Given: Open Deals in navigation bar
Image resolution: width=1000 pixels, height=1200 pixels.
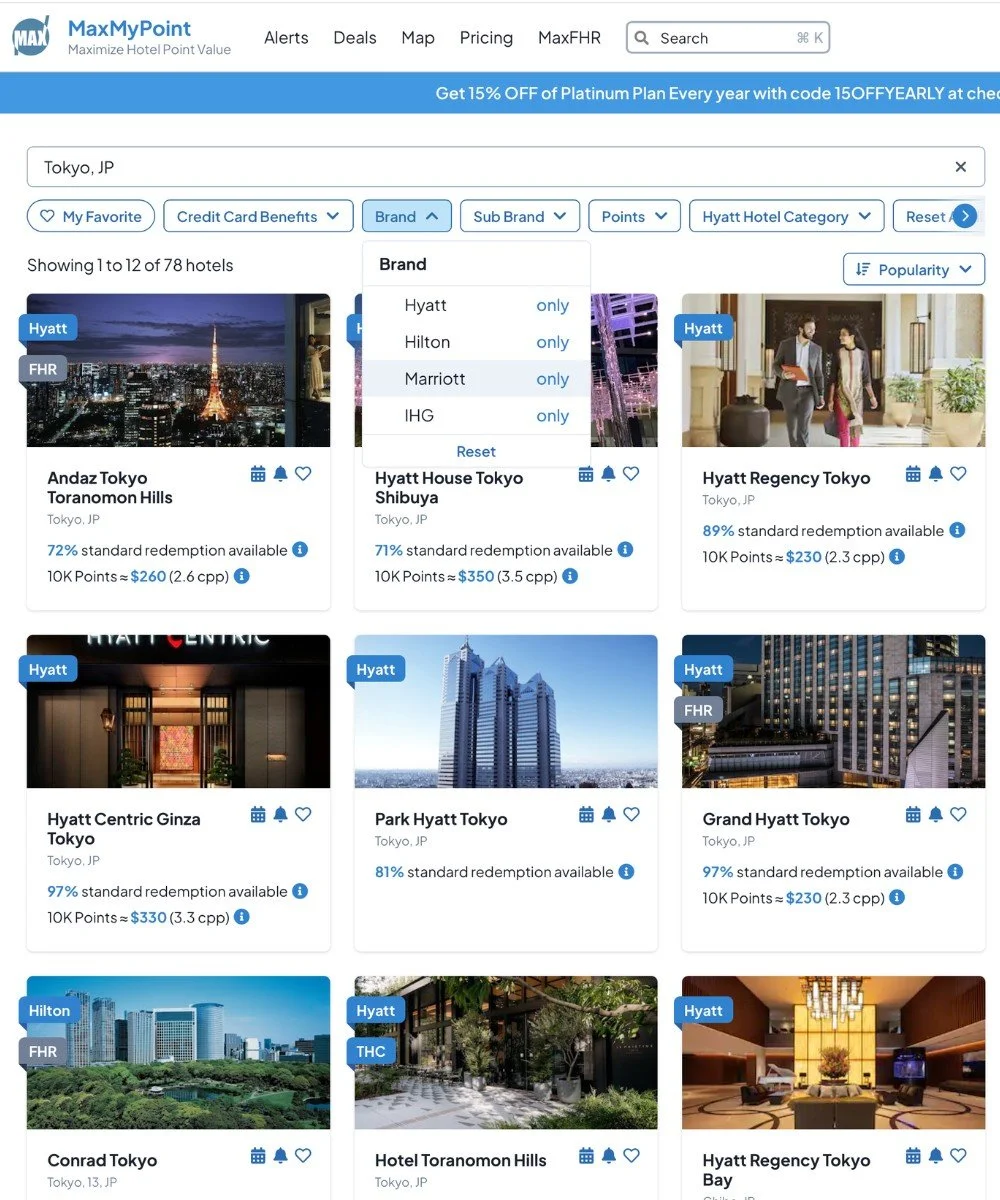Looking at the screenshot, I should pyautogui.click(x=355, y=38).
